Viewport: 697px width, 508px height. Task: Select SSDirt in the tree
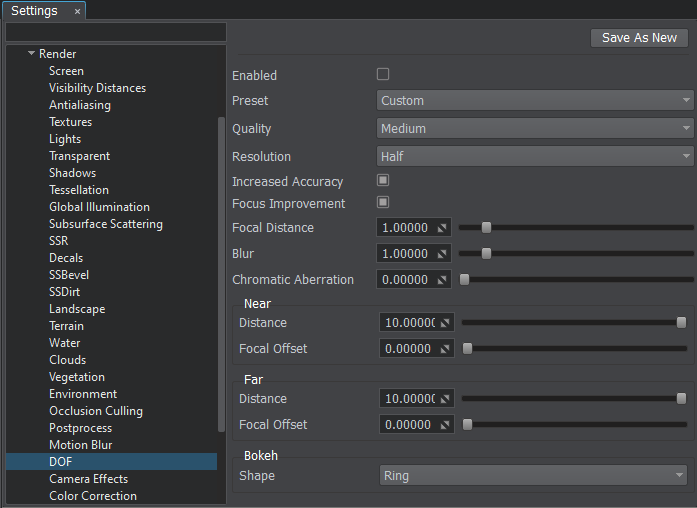64,292
